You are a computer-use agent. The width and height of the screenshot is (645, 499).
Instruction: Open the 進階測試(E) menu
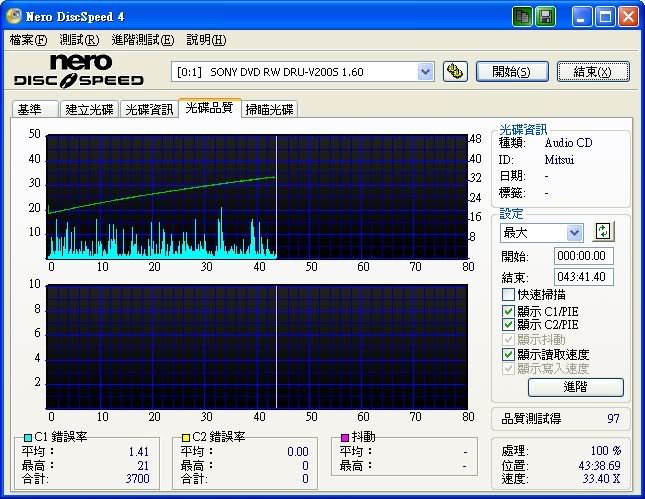(143, 40)
